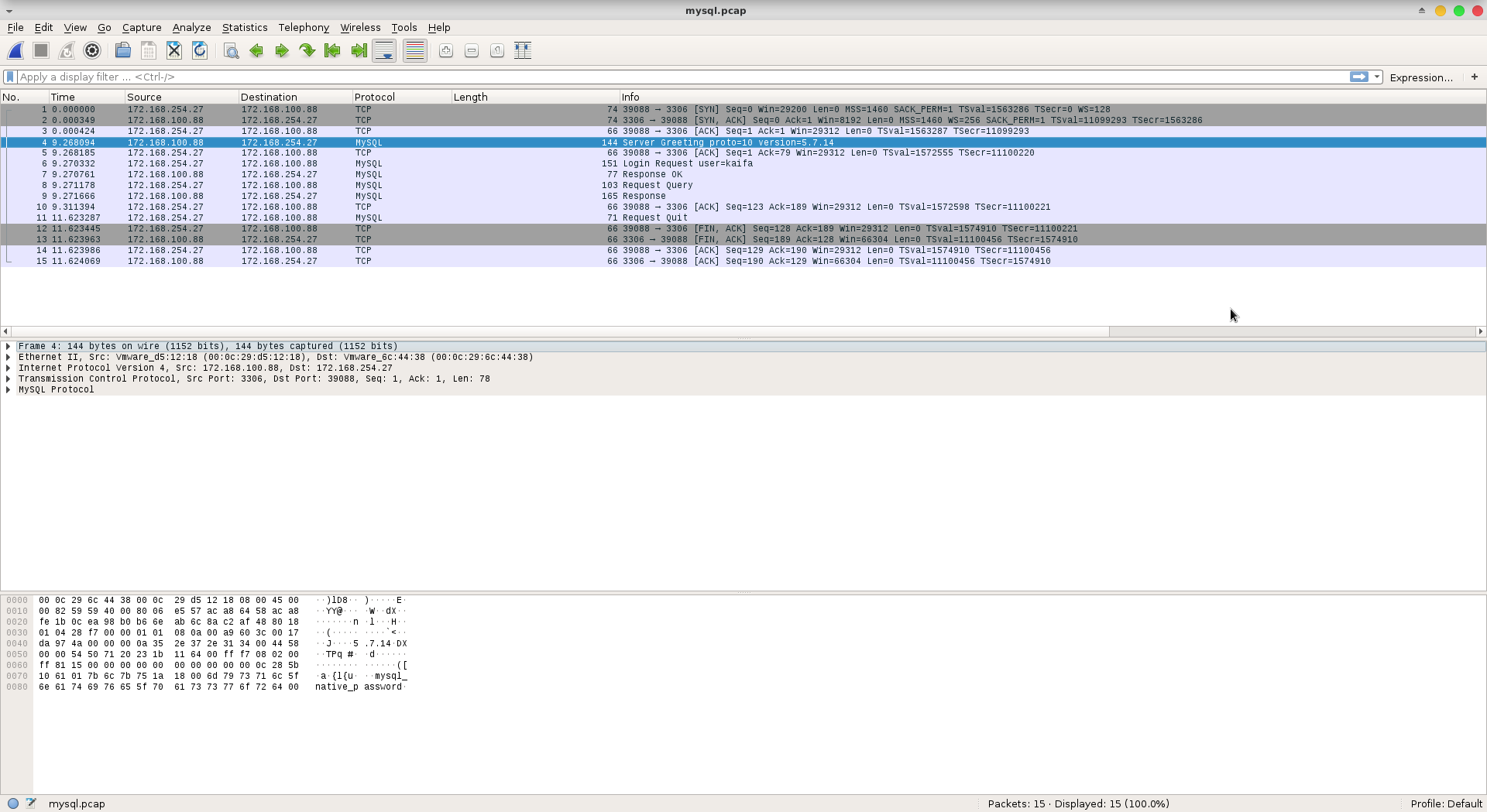The height and width of the screenshot is (812, 1487).
Task: Go back in packet history
Action: click(x=256, y=51)
